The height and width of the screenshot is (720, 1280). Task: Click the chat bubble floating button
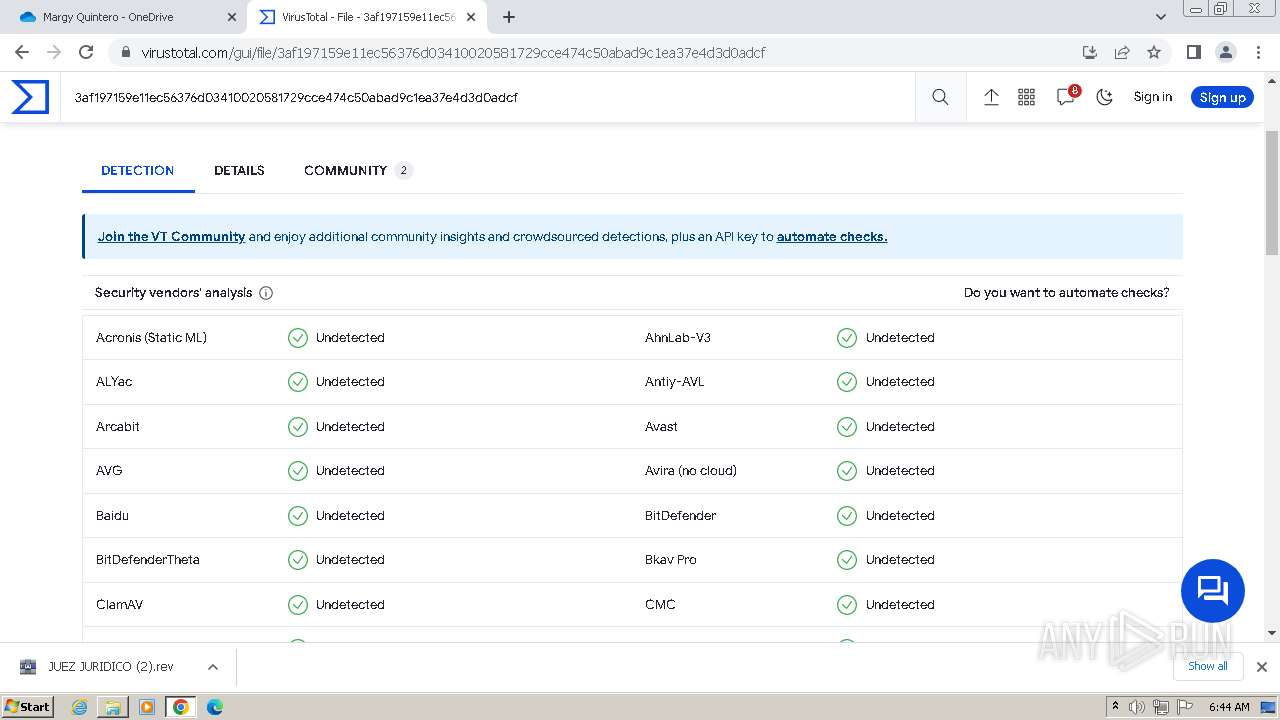[x=1212, y=590]
